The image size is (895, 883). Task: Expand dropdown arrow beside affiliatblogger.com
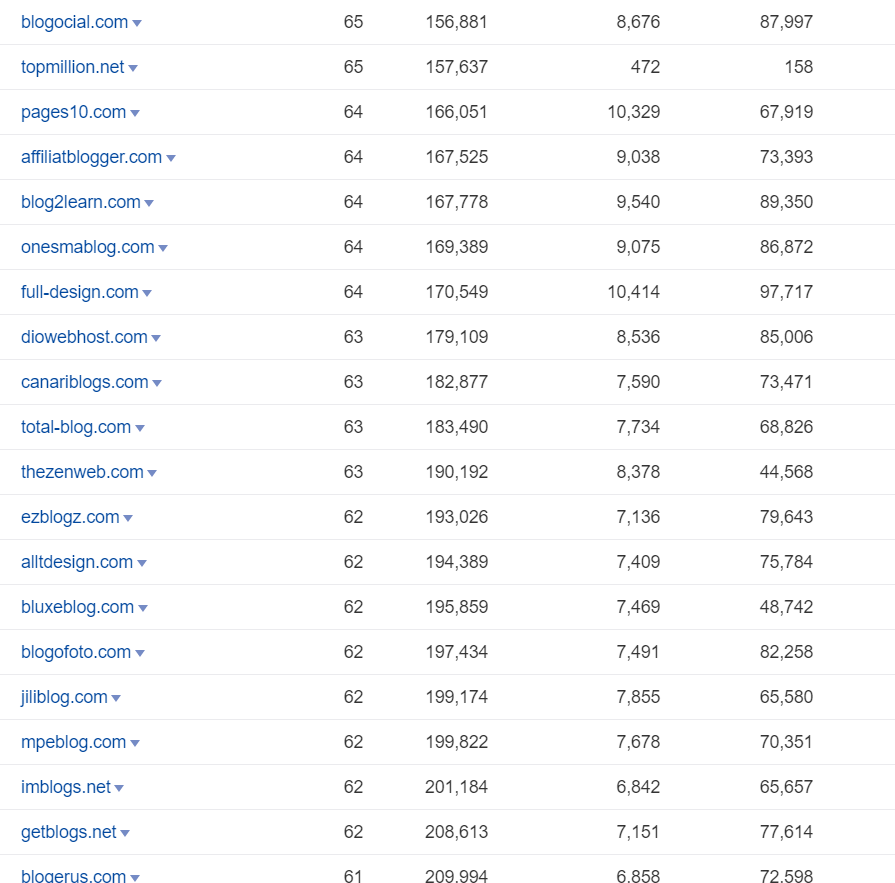[171, 159]
